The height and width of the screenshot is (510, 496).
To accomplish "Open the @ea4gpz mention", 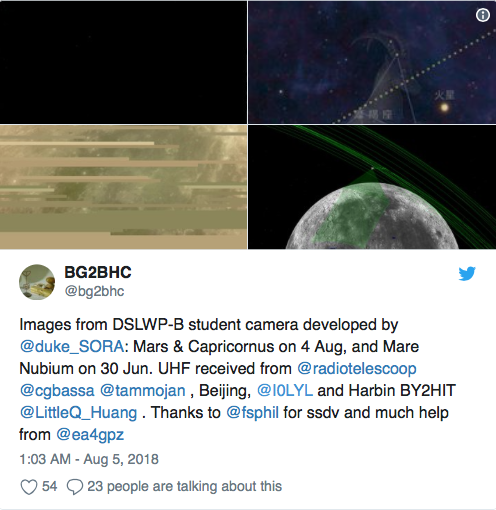I will (x=90, y=435).
